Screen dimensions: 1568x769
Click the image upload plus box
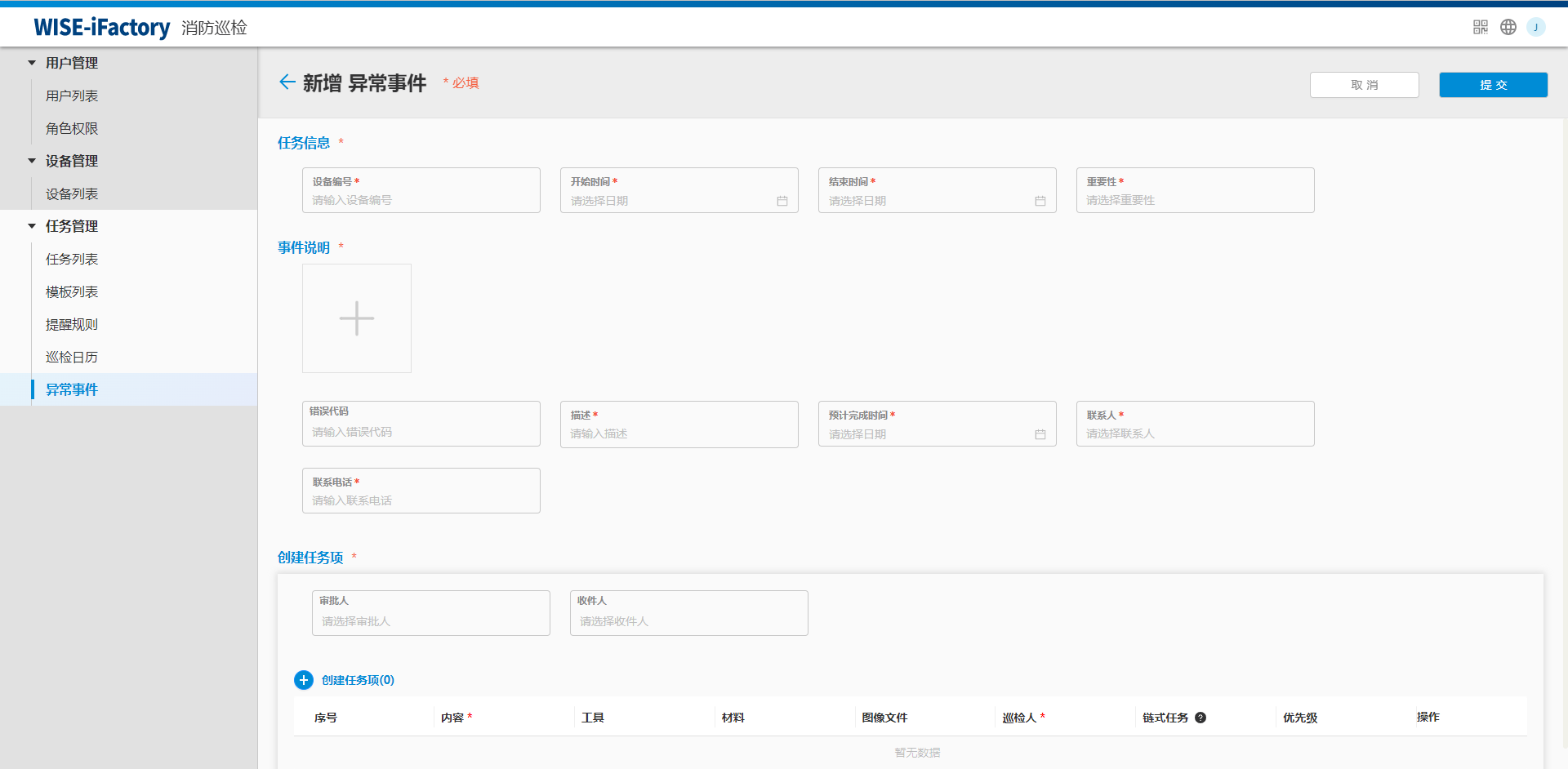tap(357, 318)
